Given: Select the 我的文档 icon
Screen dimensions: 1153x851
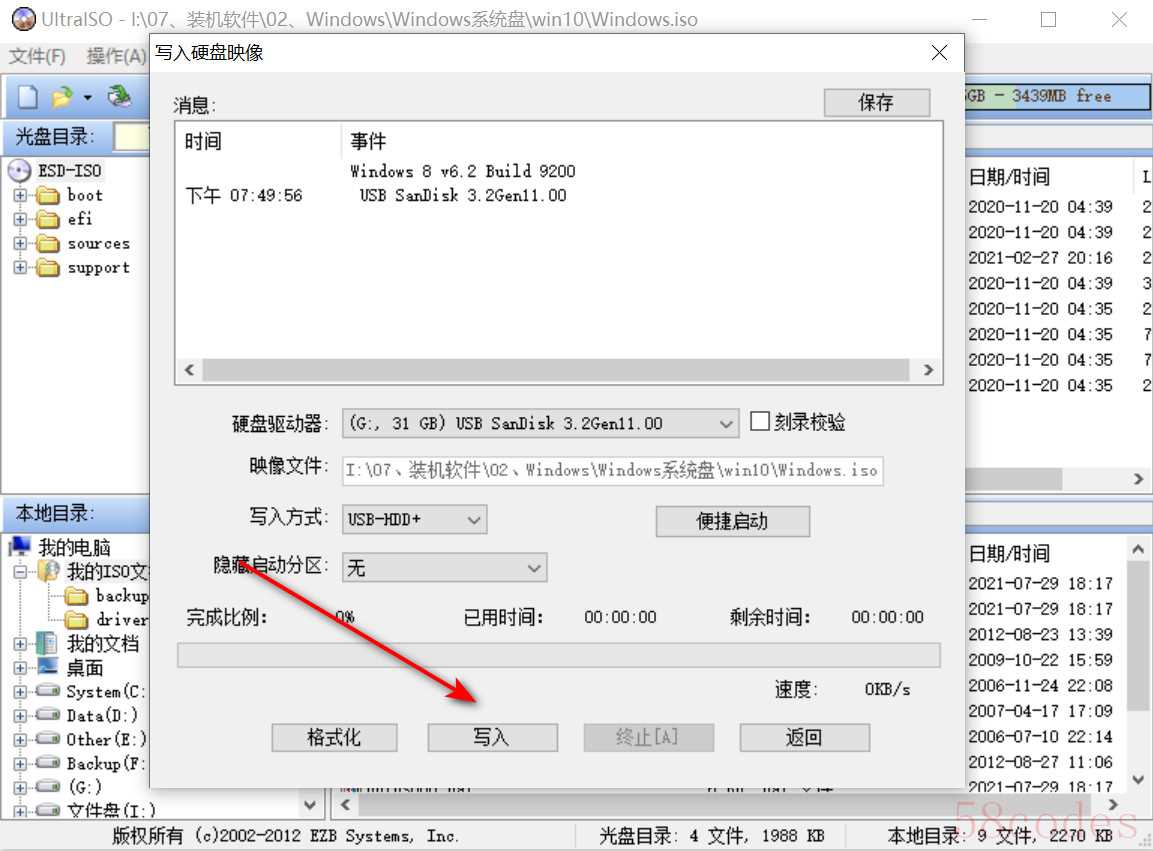Looking at the screenshot, I should pos(46,644).
